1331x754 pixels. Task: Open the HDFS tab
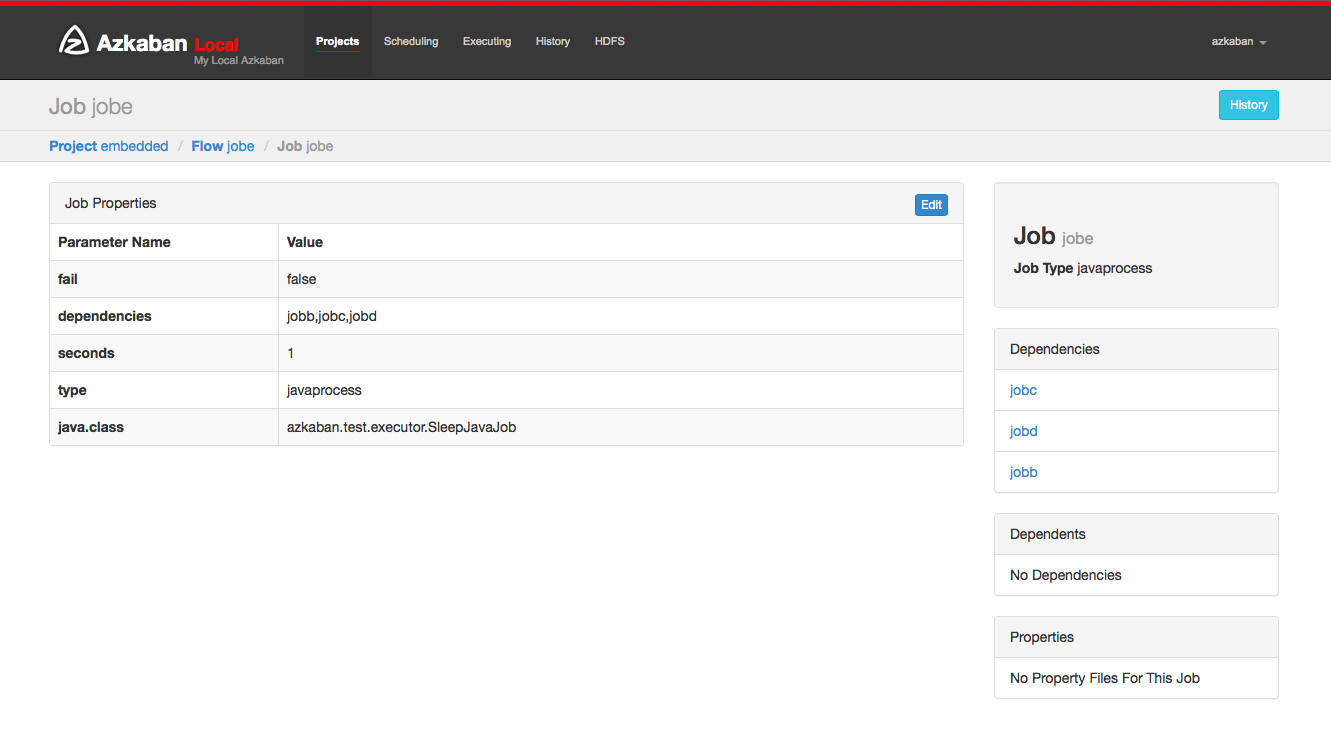610,42
